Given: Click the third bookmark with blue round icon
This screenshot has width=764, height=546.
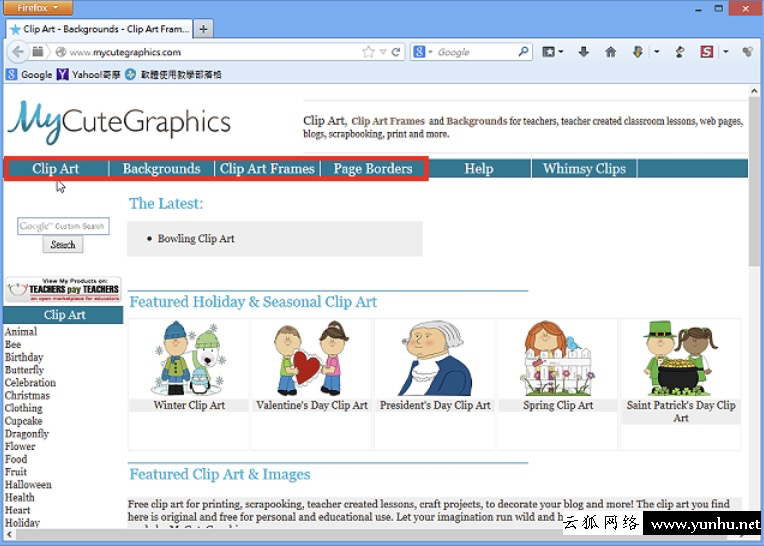Looking at the screenshot, I should [173, 75].
